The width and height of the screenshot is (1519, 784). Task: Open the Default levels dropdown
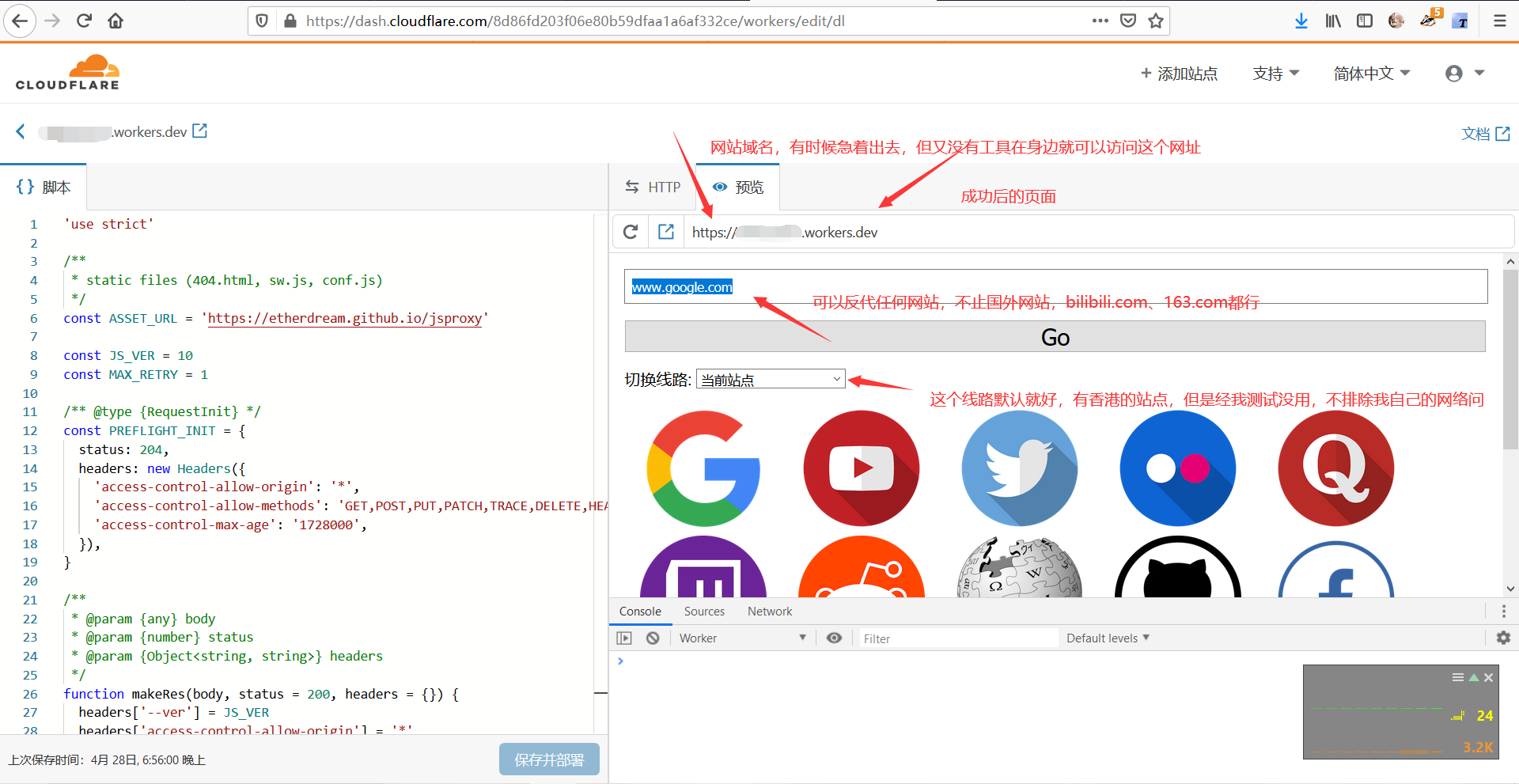click(x=1108, y=638)
